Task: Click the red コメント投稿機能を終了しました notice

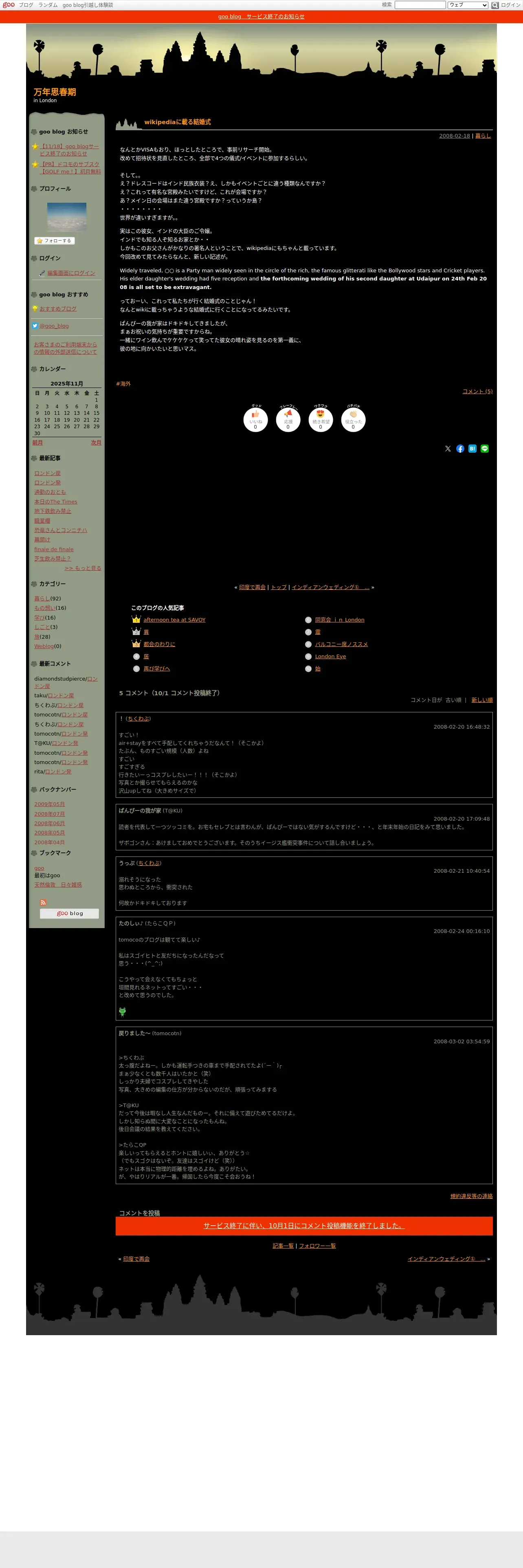Action: pos(304,1225)
